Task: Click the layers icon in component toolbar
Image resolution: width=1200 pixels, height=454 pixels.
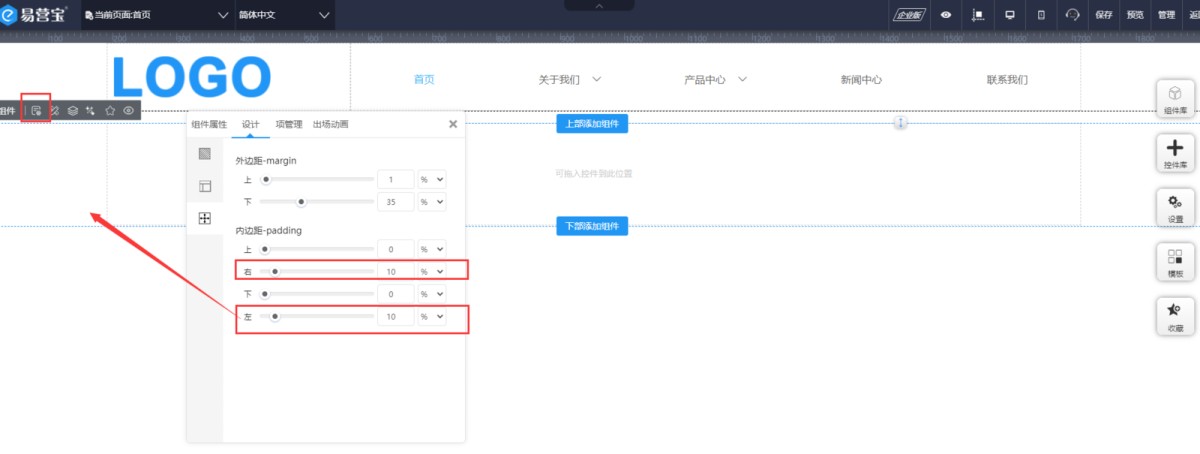Action: (73, 110)
